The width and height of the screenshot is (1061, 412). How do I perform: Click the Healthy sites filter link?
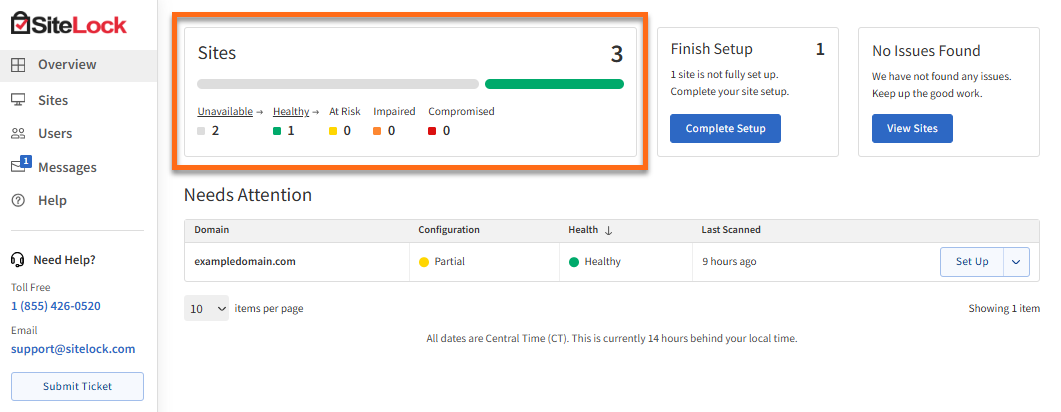(x=291, y=111)
